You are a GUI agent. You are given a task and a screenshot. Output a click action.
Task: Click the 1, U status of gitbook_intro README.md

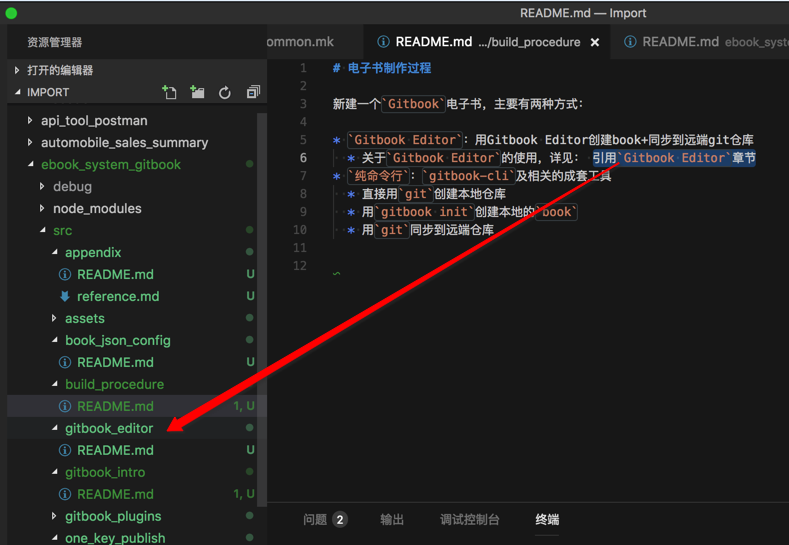(x=244, y=494)
